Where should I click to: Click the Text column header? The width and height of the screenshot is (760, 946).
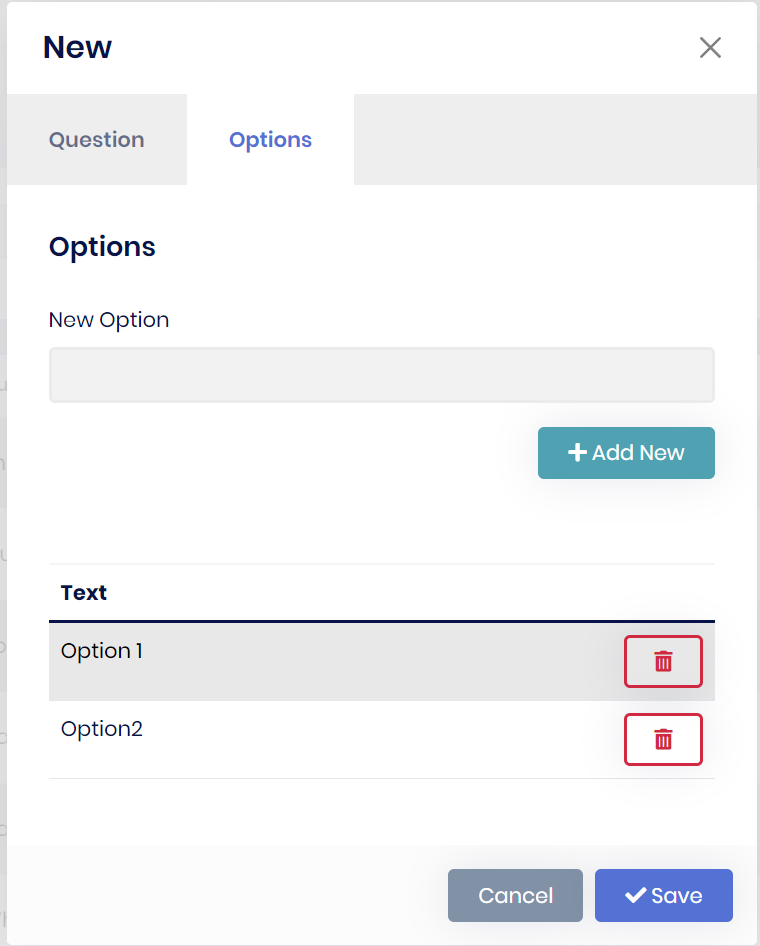click(x=84, y=593)
